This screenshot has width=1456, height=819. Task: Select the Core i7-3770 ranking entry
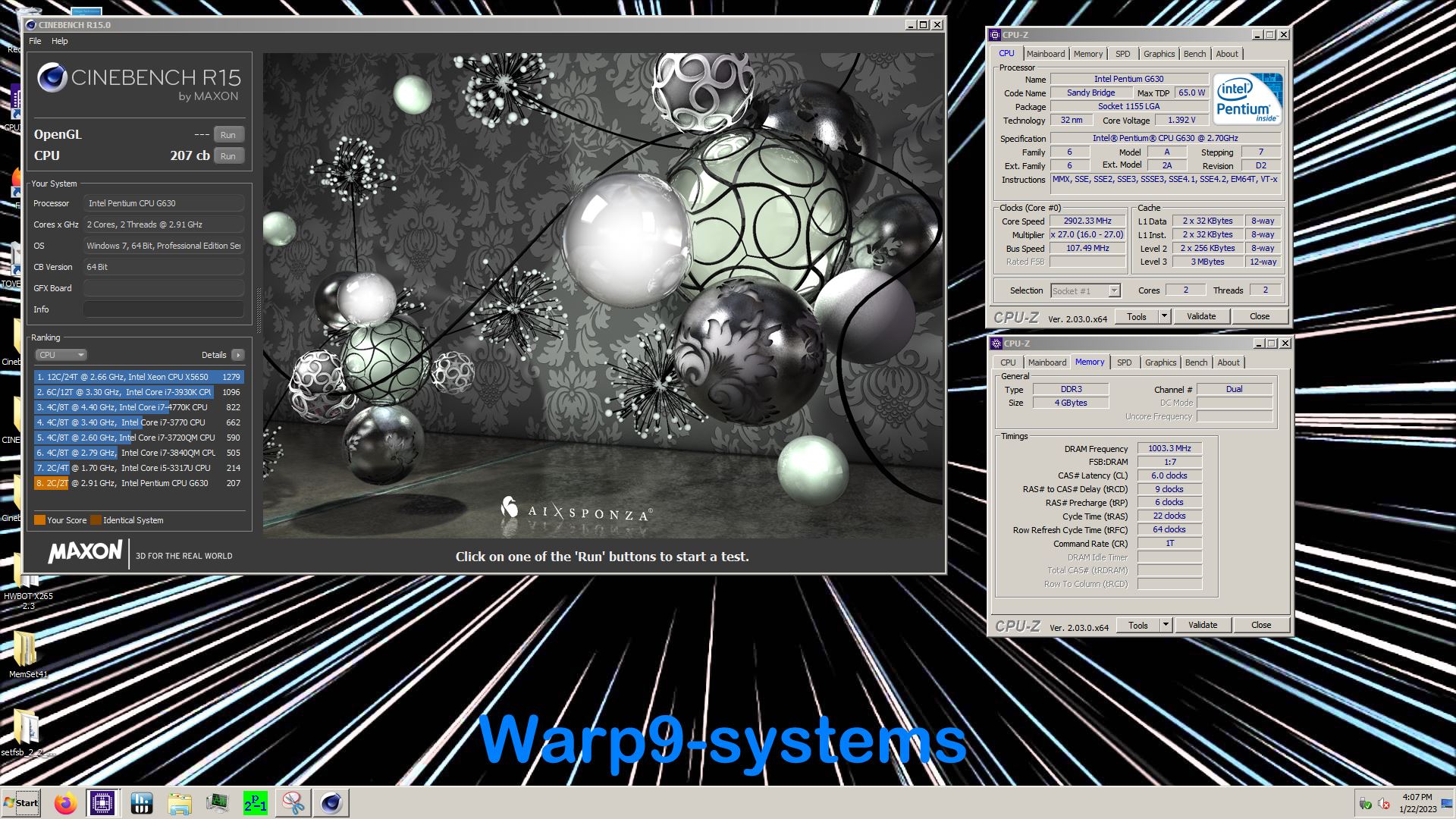coord(139,422)
